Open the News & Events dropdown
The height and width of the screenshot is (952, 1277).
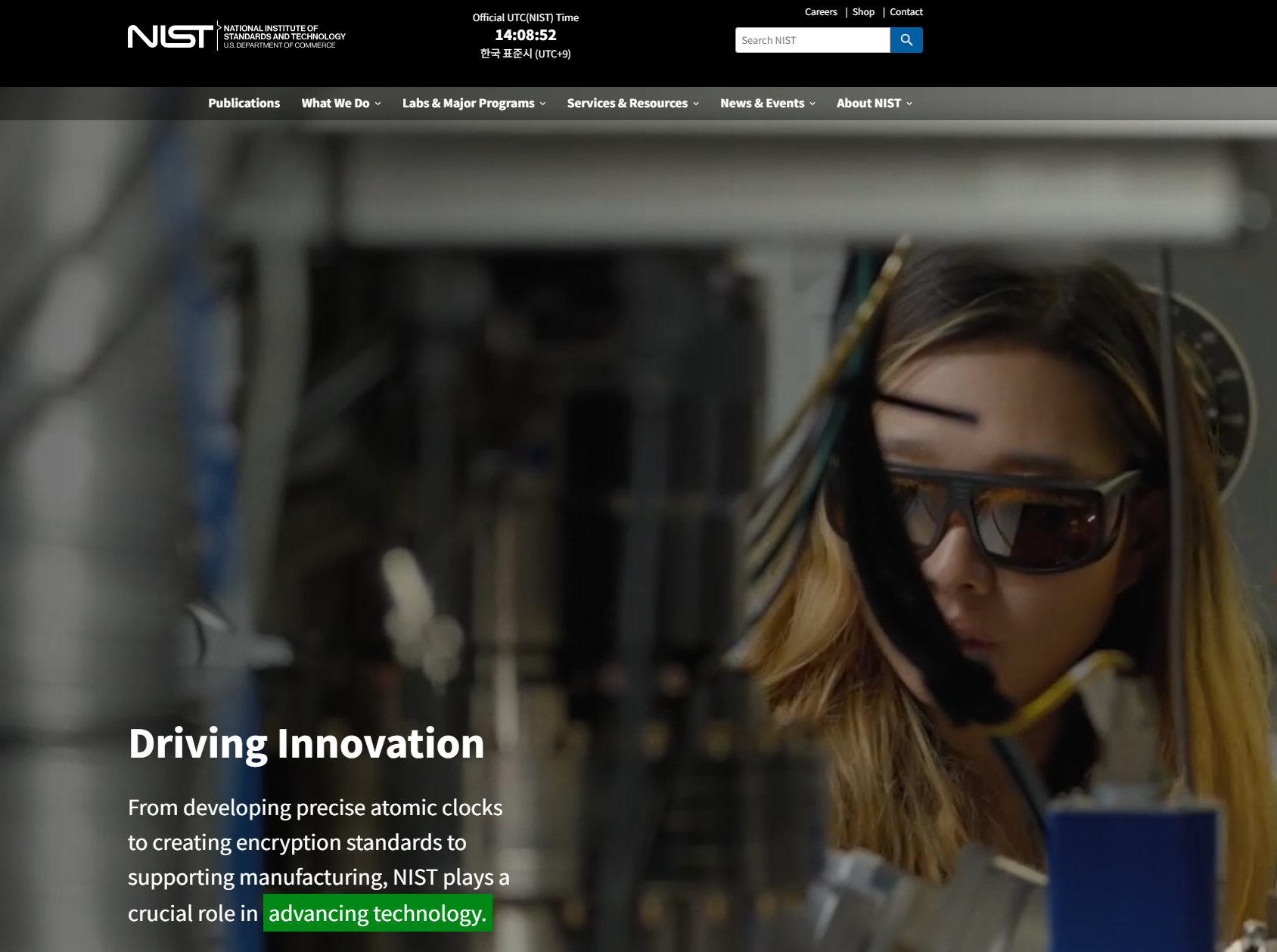tap(767, 104)
